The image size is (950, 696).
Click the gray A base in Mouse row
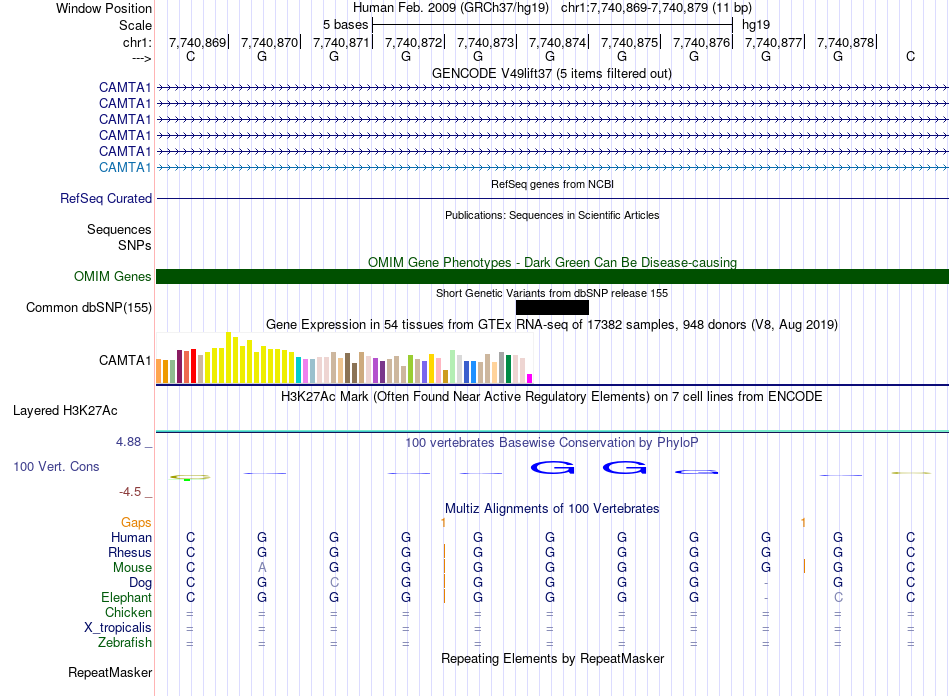(x=262, y=568)
